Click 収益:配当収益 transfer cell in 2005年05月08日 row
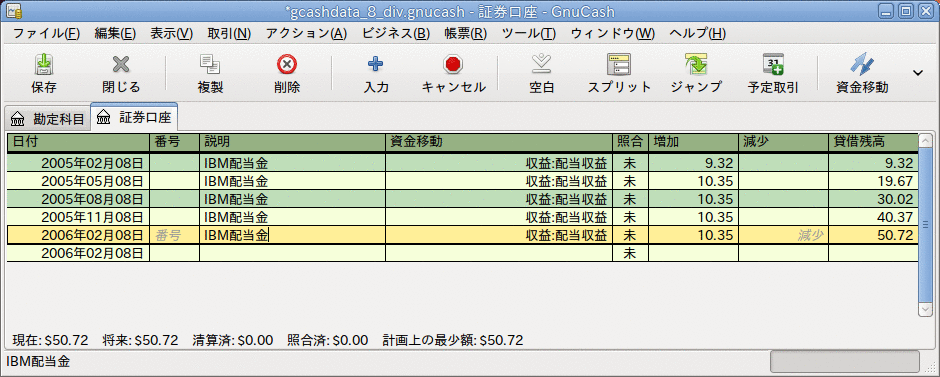This screenshot has height=377, width=940. [499, 181]
